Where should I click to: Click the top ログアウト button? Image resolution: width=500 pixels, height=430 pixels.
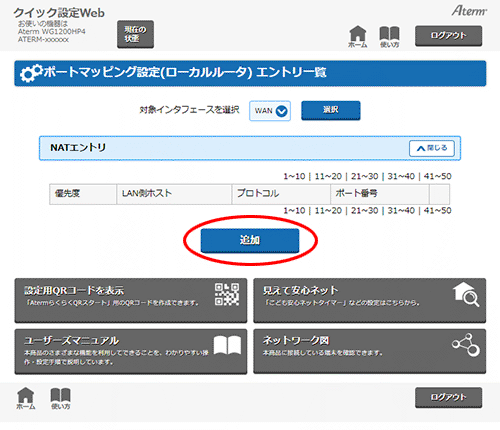coord(448,36)
